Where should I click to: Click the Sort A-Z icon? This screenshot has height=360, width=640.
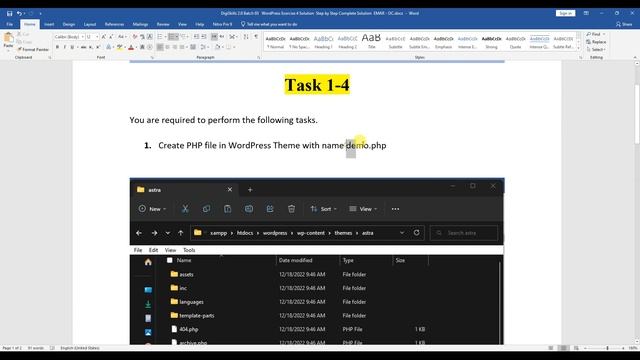pos(246,37)
